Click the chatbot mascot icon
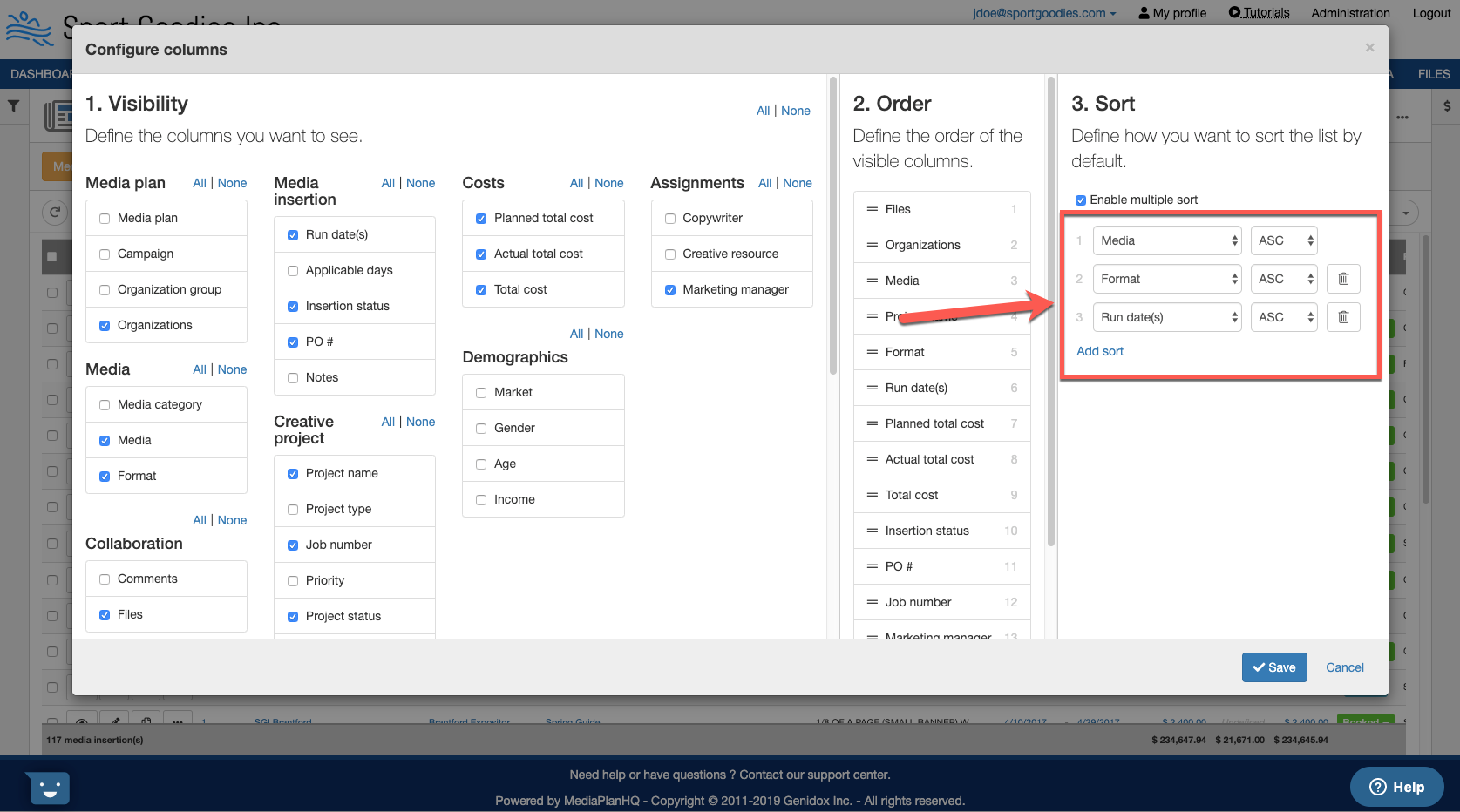This screenshot has width=1460, height=812. coord(48,788)
